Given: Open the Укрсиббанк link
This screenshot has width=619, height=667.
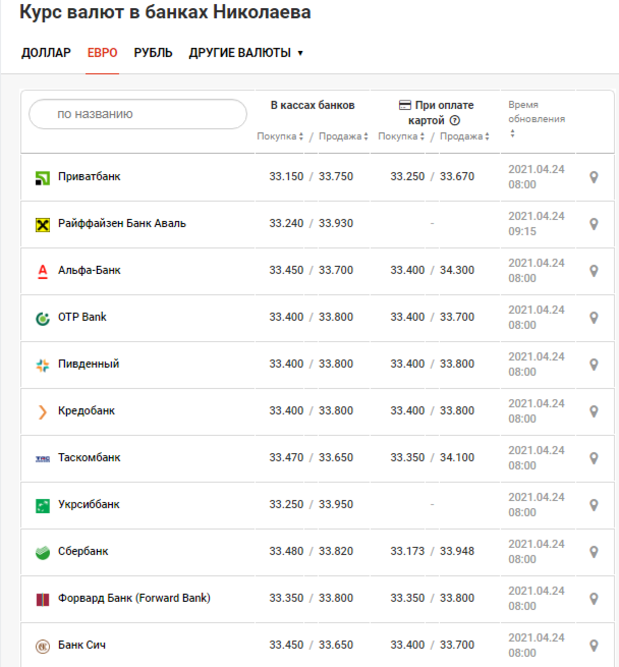Looking at the screenshot, I should (x=89, y=504).
